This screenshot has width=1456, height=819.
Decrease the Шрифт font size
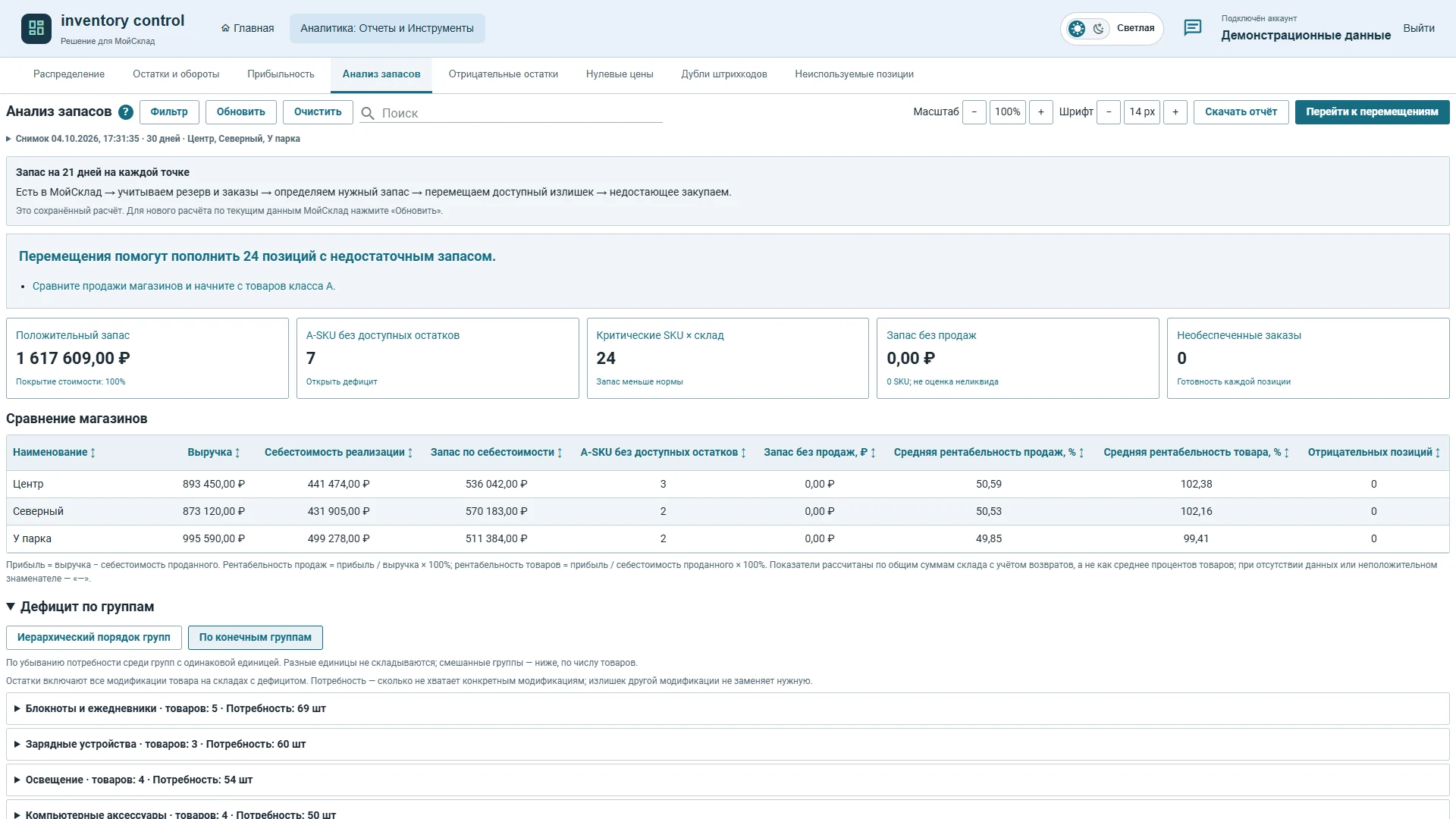1109,112
